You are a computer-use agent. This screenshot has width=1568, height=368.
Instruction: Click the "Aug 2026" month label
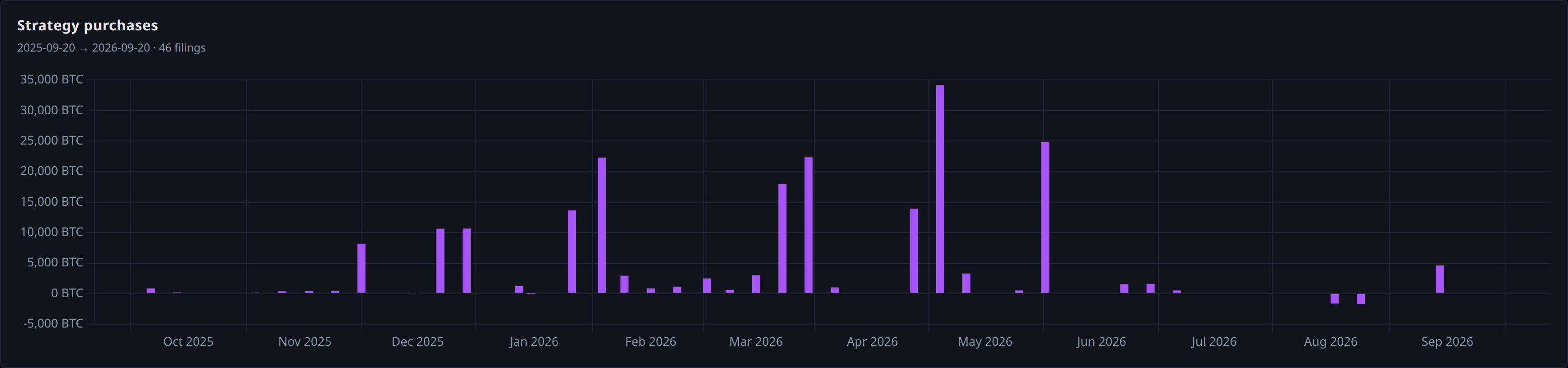1331,341
